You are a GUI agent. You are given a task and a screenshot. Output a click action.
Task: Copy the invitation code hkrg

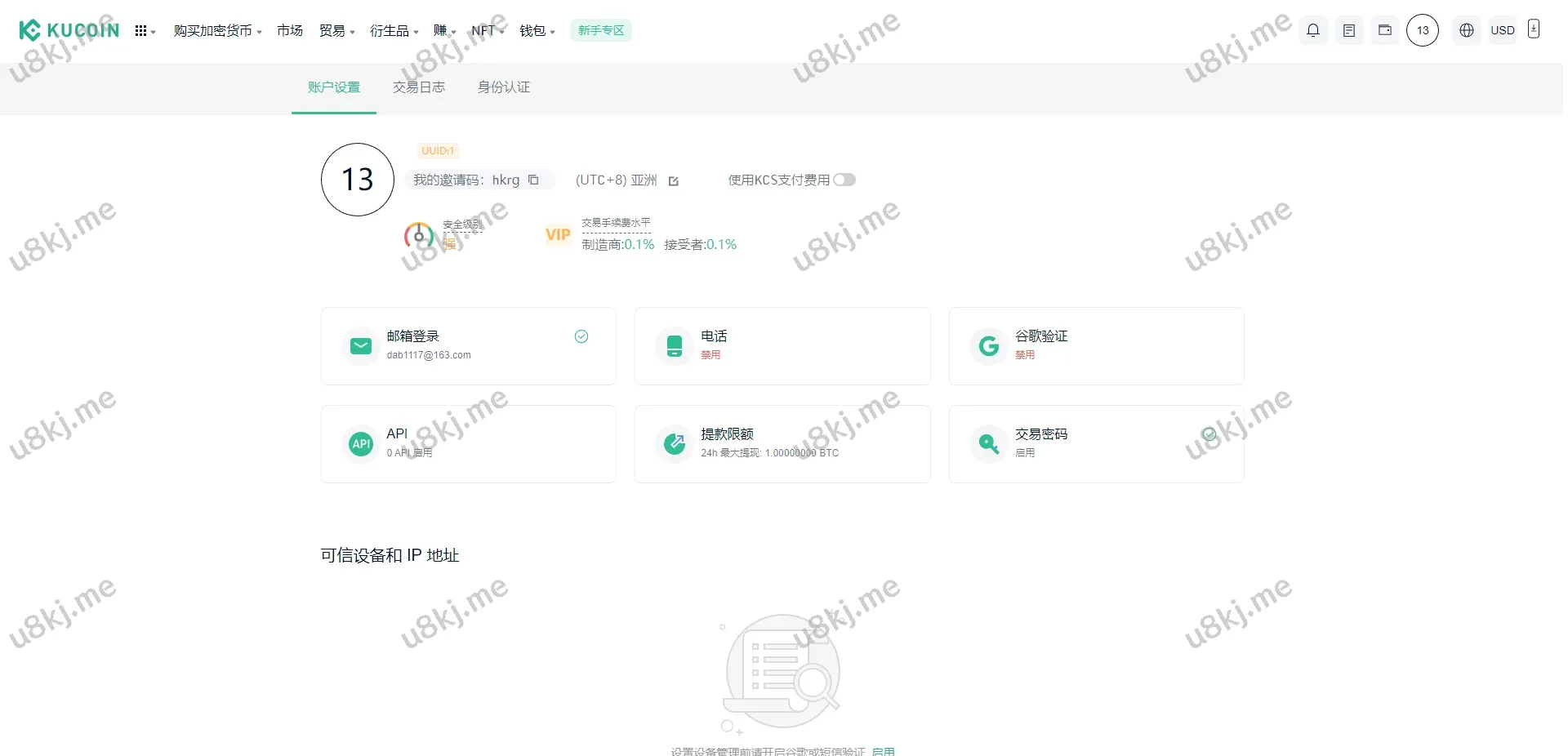pyautogui.click(x=533, y=180)
